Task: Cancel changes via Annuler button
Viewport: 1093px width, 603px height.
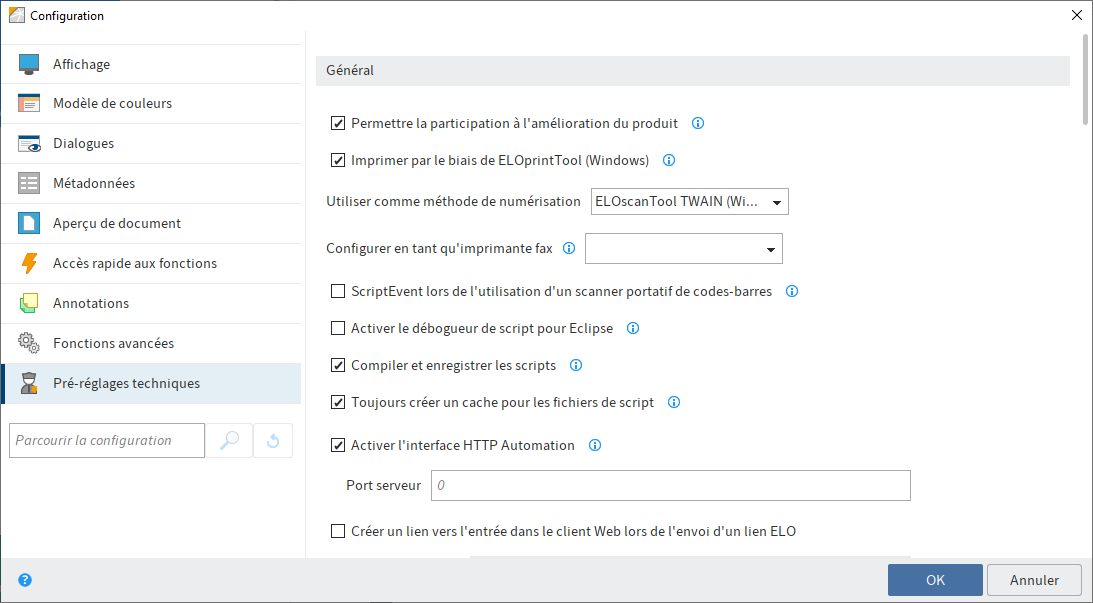Action: click(1034, 579)
